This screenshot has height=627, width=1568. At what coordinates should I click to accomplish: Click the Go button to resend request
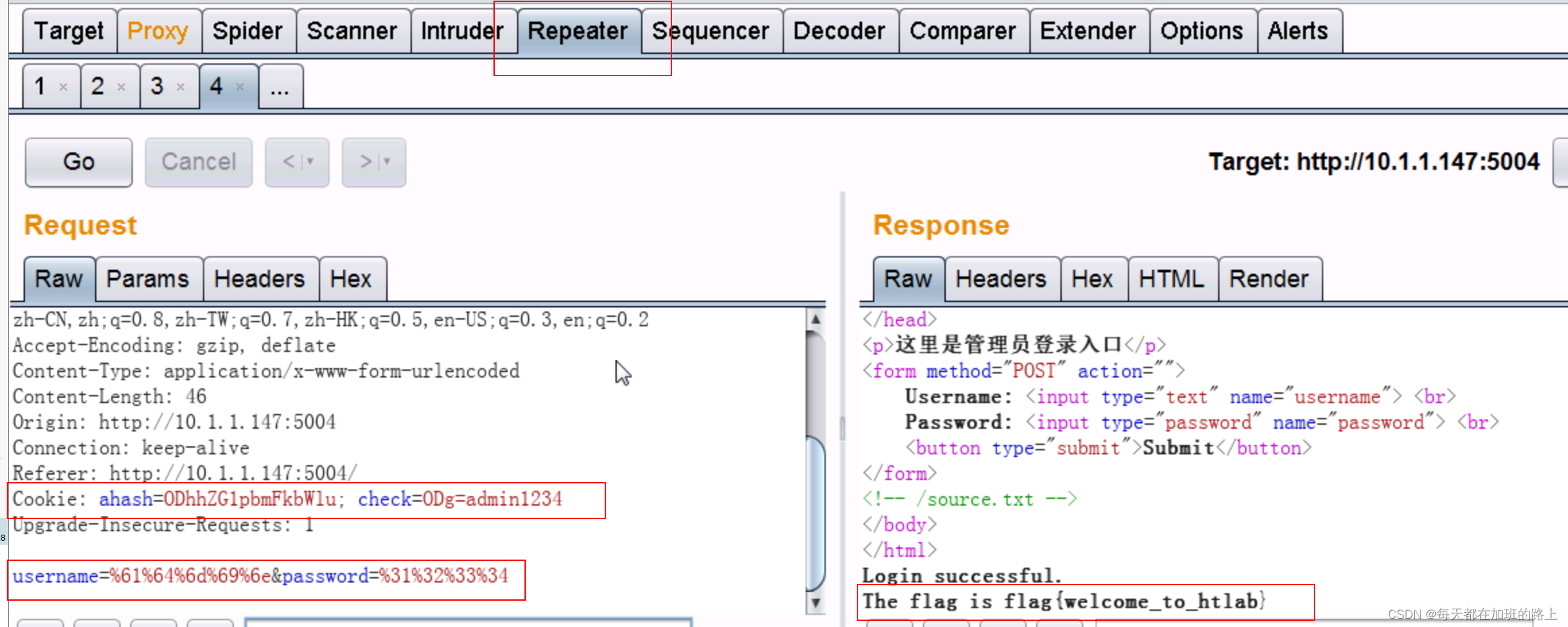pos(78,162)
